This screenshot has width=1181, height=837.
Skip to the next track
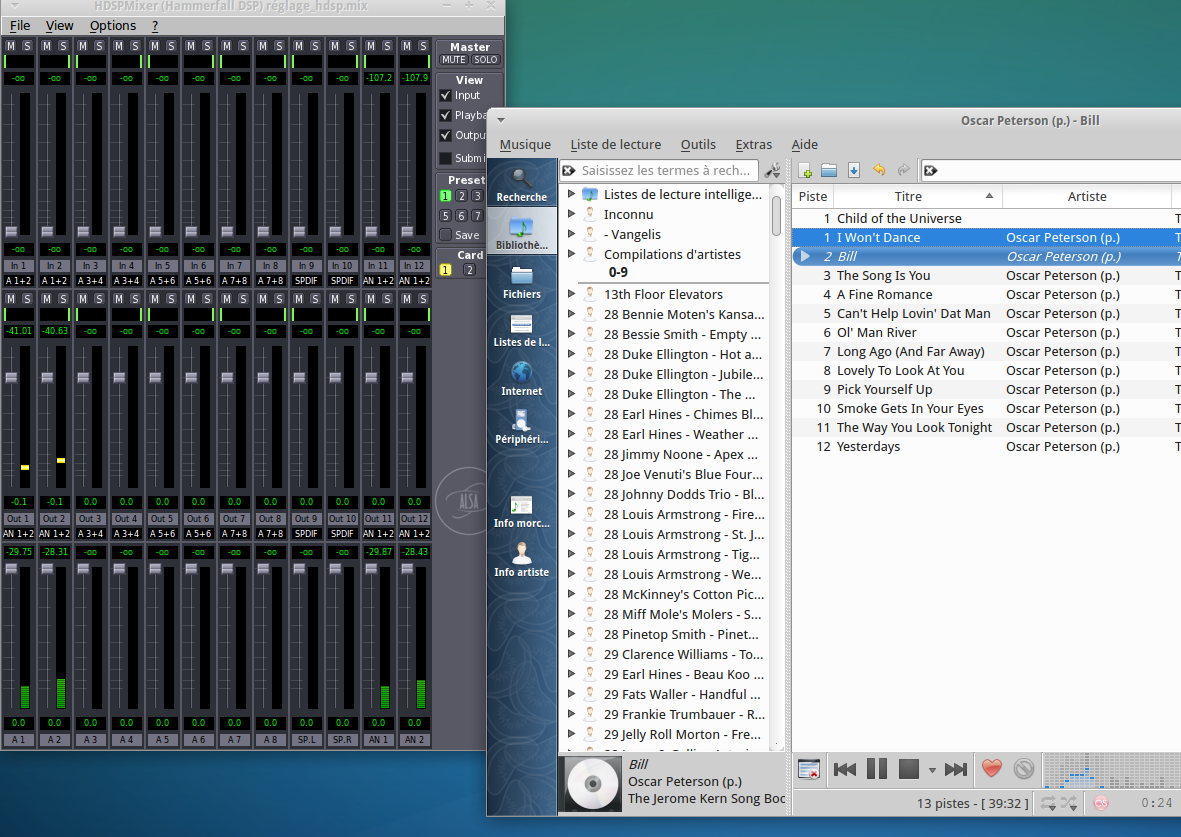[x=956, y=769]
